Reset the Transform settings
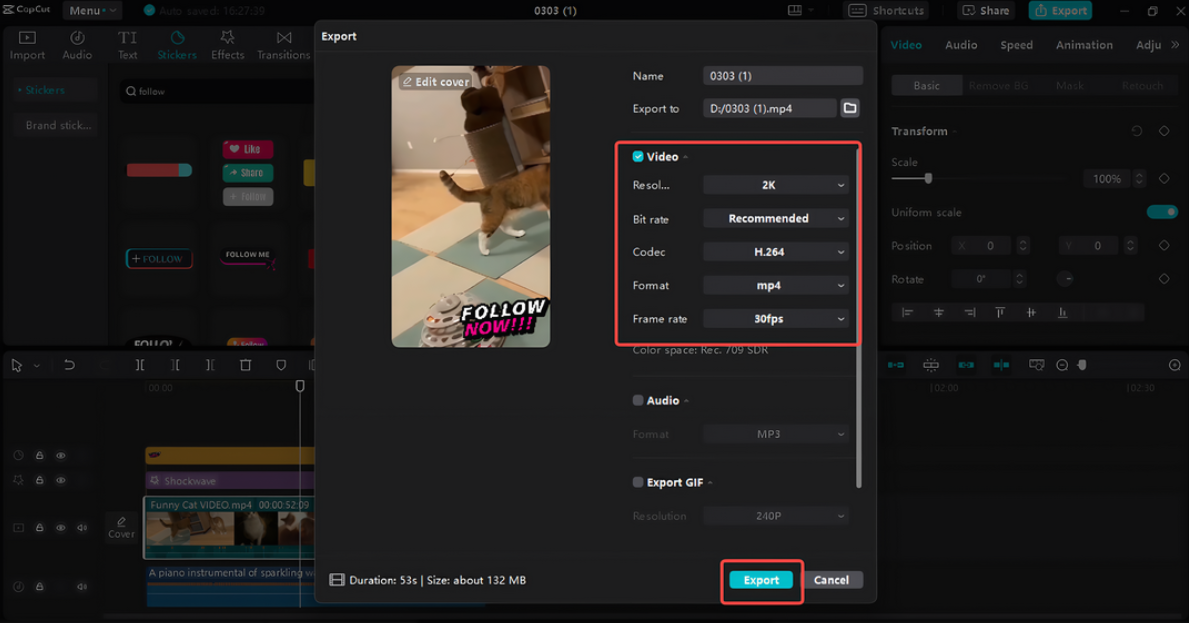This screenshot has width=1189, height=623. pos(1137,131)
